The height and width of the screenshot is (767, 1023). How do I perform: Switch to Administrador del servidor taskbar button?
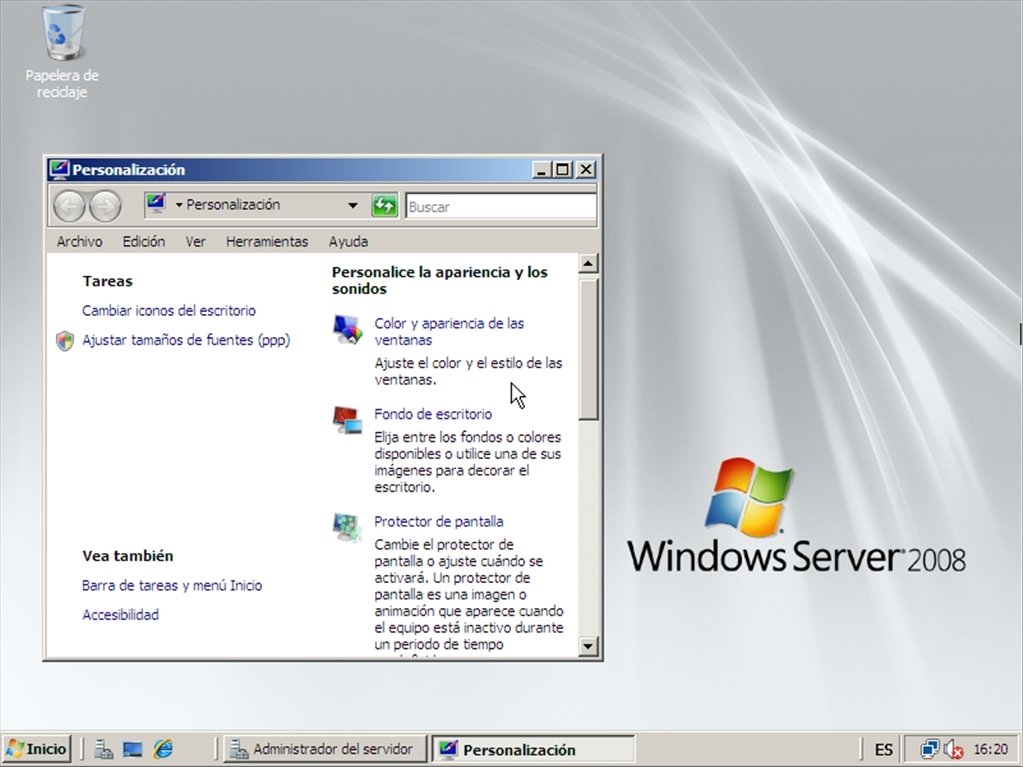(x=325, y=749)
